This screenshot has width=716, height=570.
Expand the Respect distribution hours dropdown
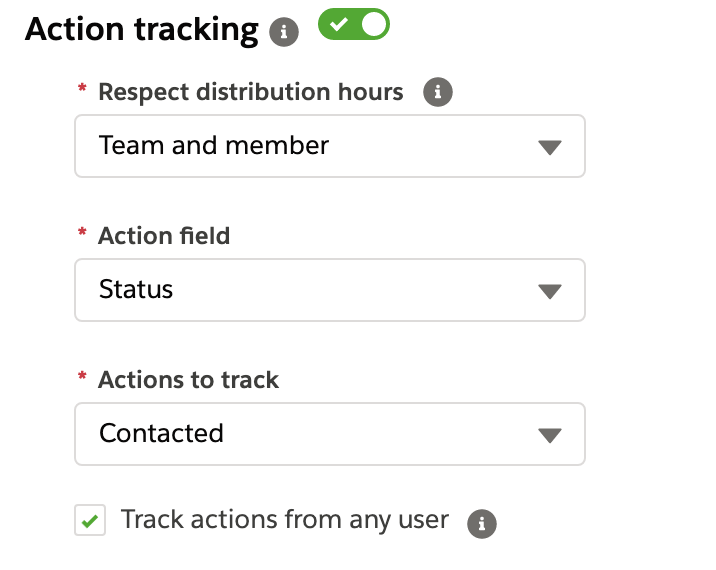pos(330,146)
